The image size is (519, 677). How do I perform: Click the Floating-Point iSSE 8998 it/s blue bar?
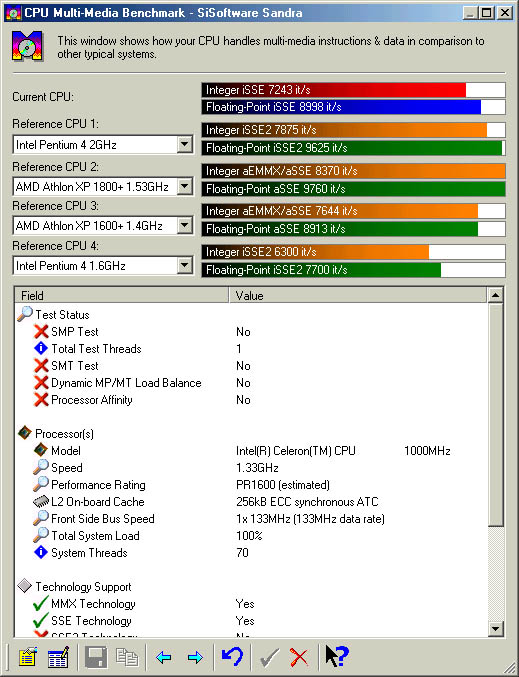(x=353, y=107)
